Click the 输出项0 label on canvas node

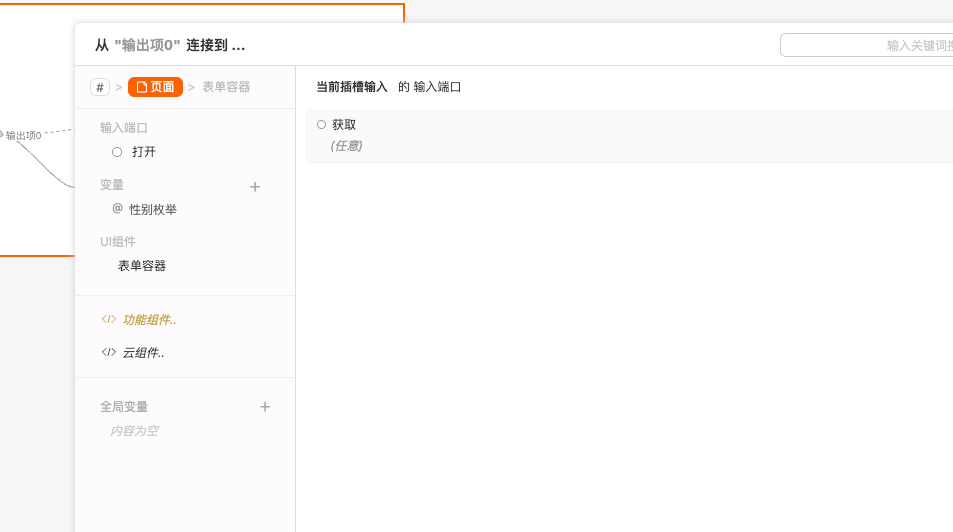click(x=23, y=135)
